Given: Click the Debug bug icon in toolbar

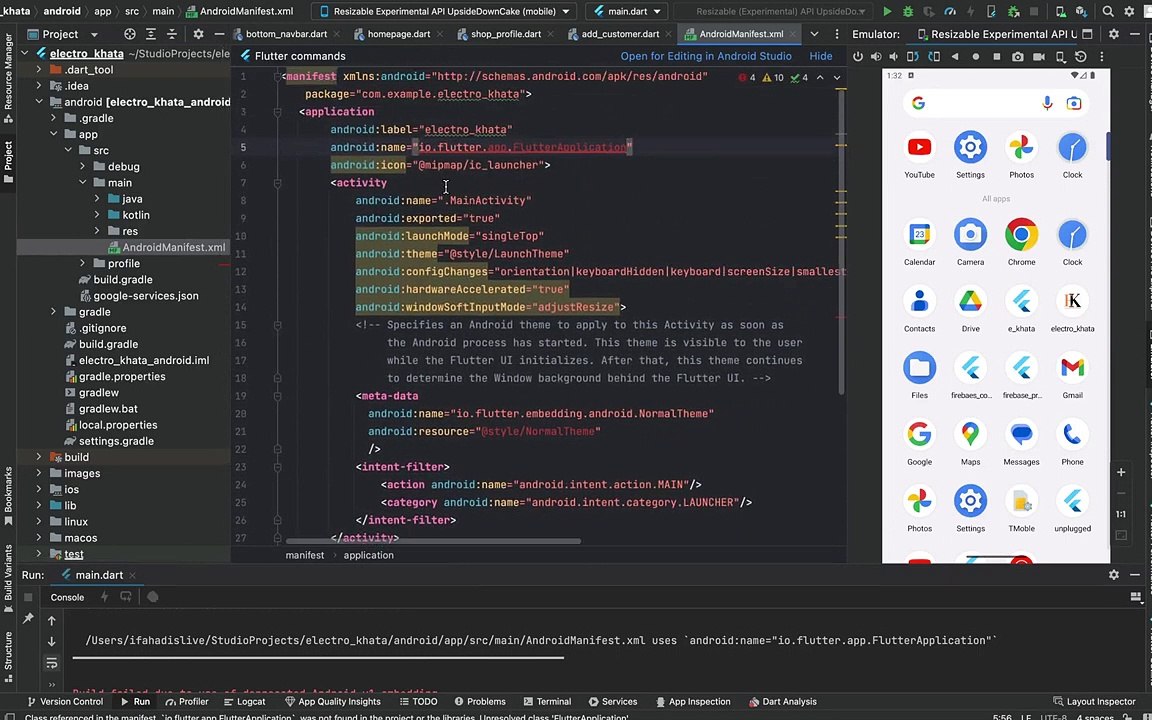Looking at the screenshot, I should 908,12.
